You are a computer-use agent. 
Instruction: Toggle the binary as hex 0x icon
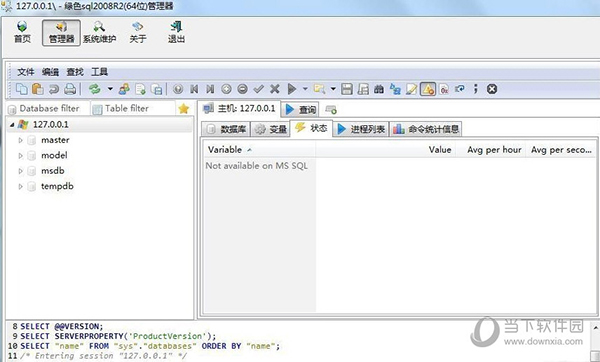(x=444, y=89)
